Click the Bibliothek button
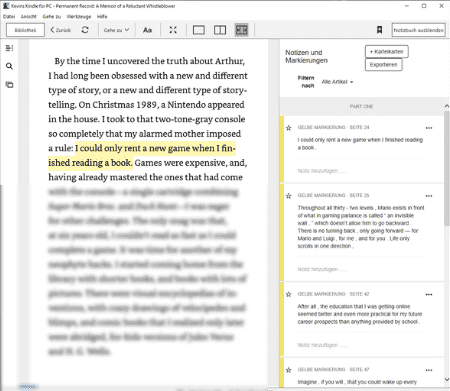450x391 pixels. tap(25, 30)
